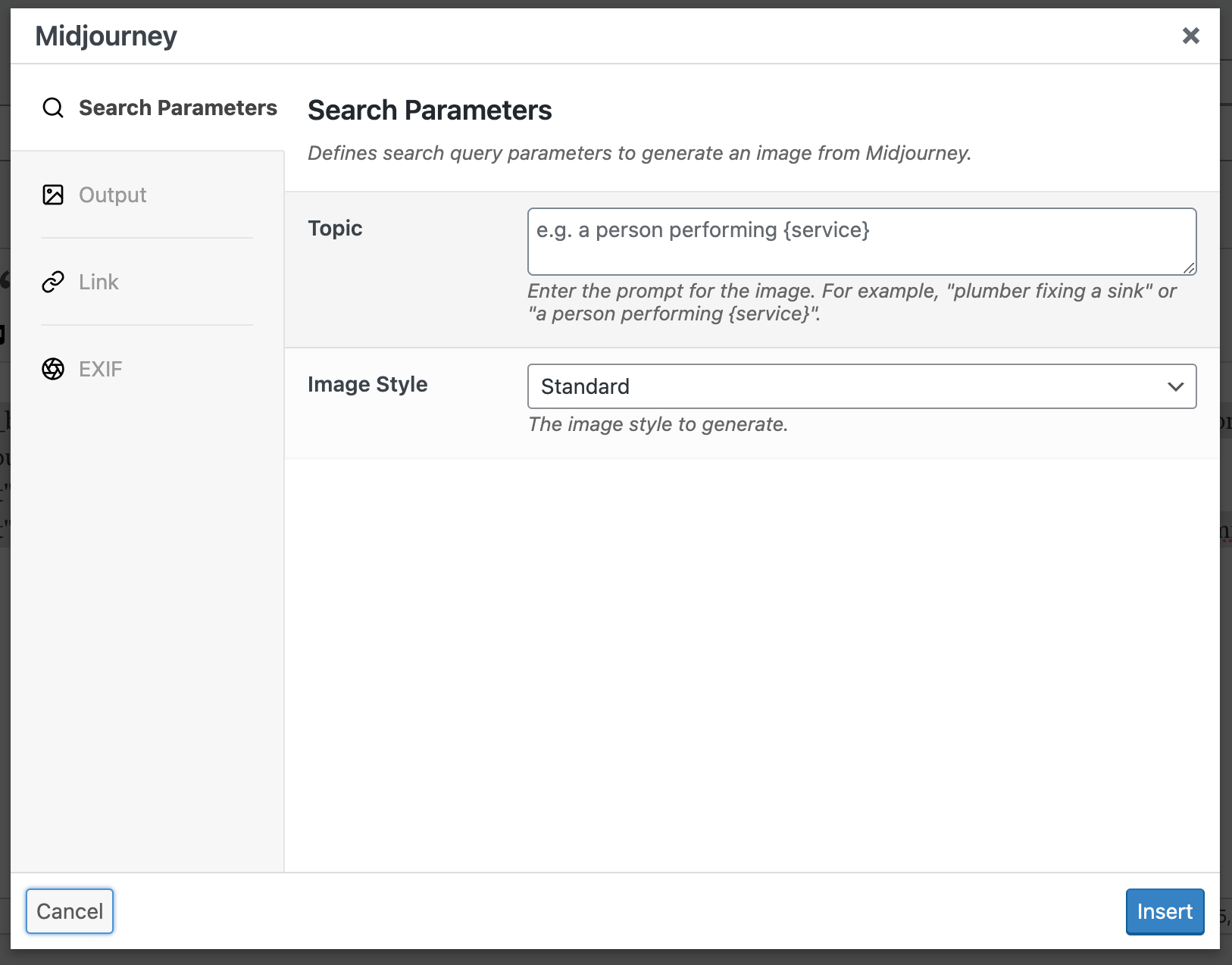
Task: Click the Topic textarea resize handle
Action: click(1189, 267)
